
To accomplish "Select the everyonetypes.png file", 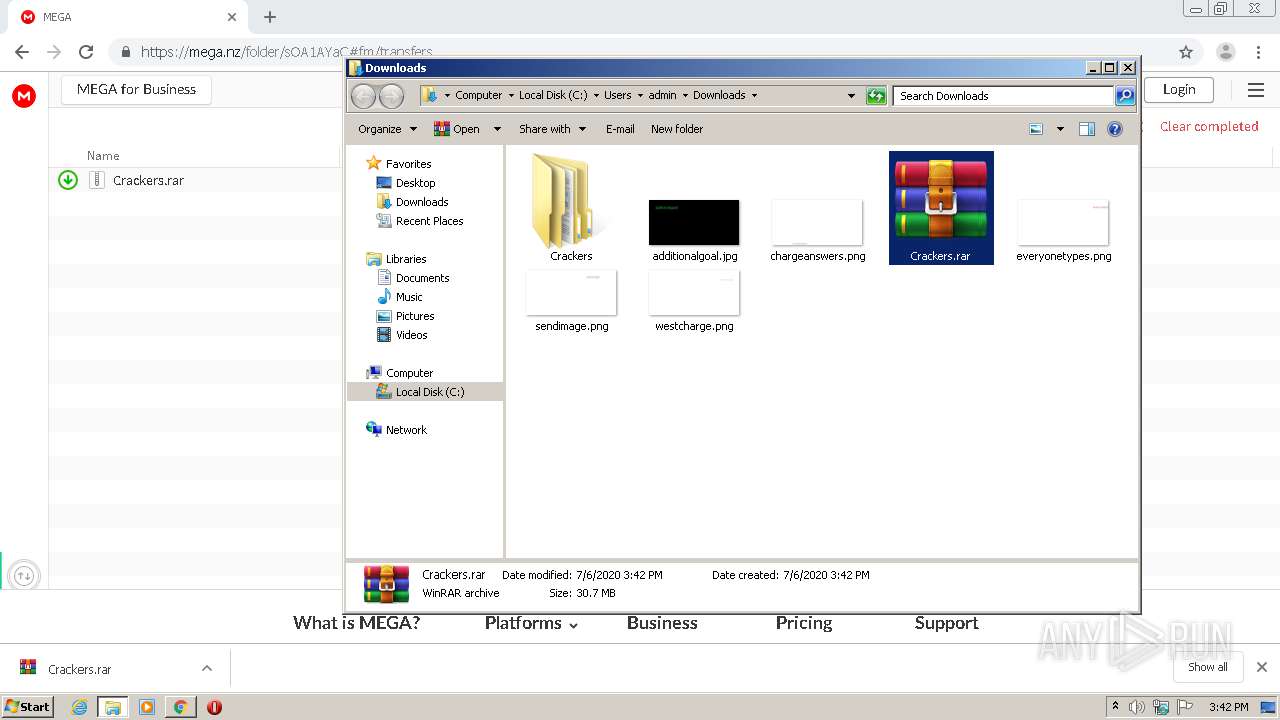I will [1063, 229].
